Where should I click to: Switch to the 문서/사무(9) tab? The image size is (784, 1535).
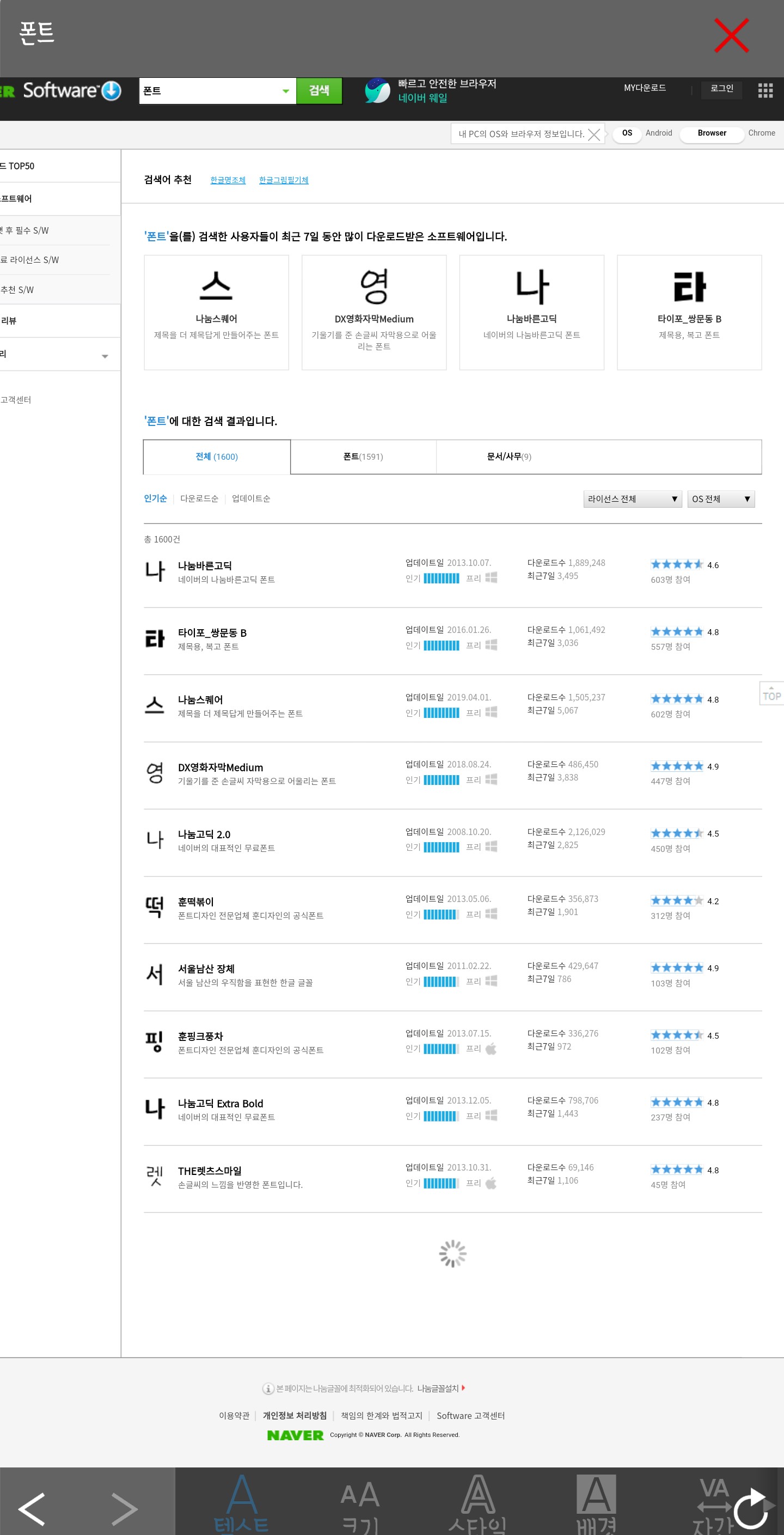tap(510, 457)
